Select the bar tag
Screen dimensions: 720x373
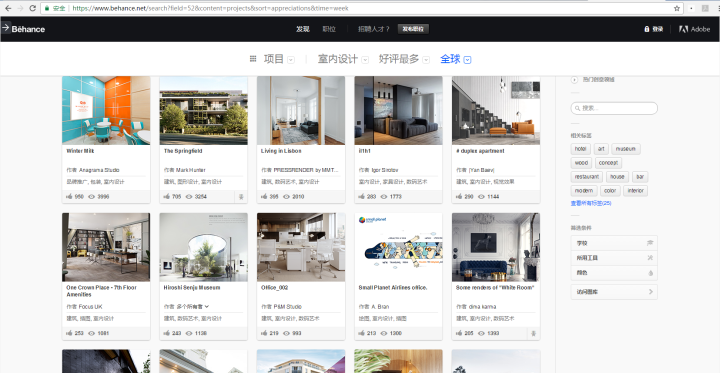[x=640, y=177]
